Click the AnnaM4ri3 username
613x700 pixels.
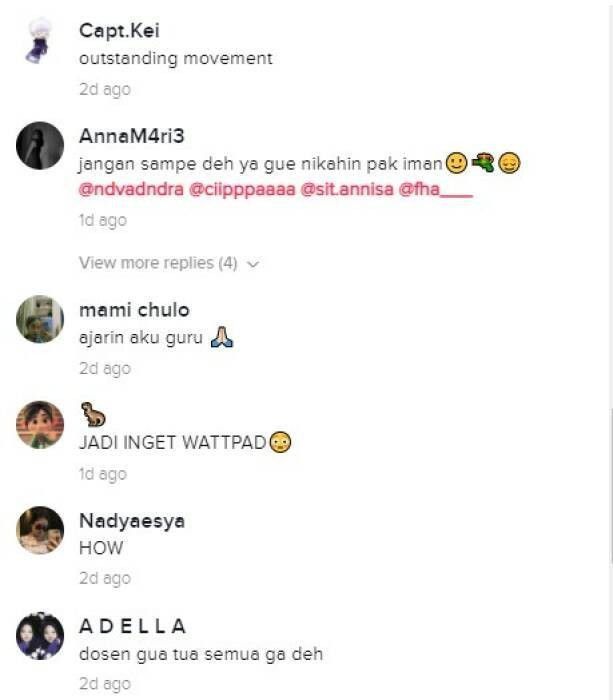(x=132, y=136)
